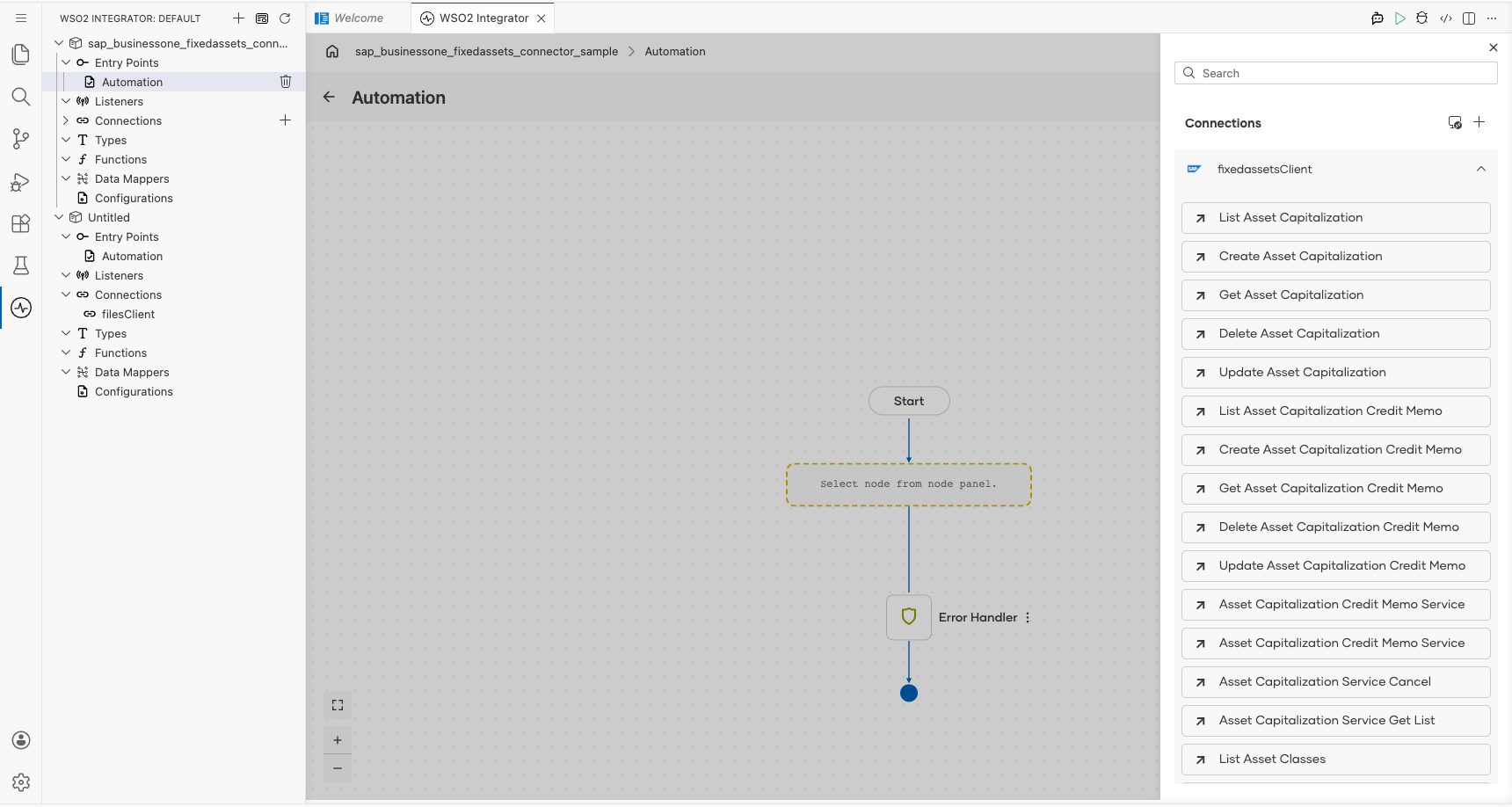Open the Manage gear icon
The image size is (1512, 807).
(x=21, y=782)
